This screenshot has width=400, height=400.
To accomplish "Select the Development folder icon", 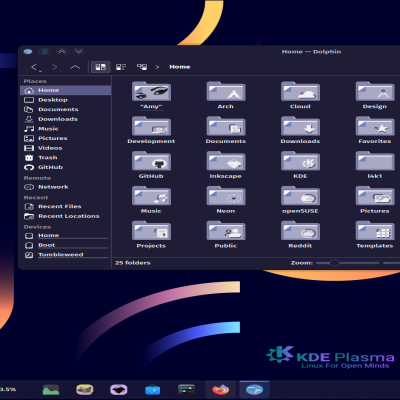I will pyautogui.click(x=151, y=126).
